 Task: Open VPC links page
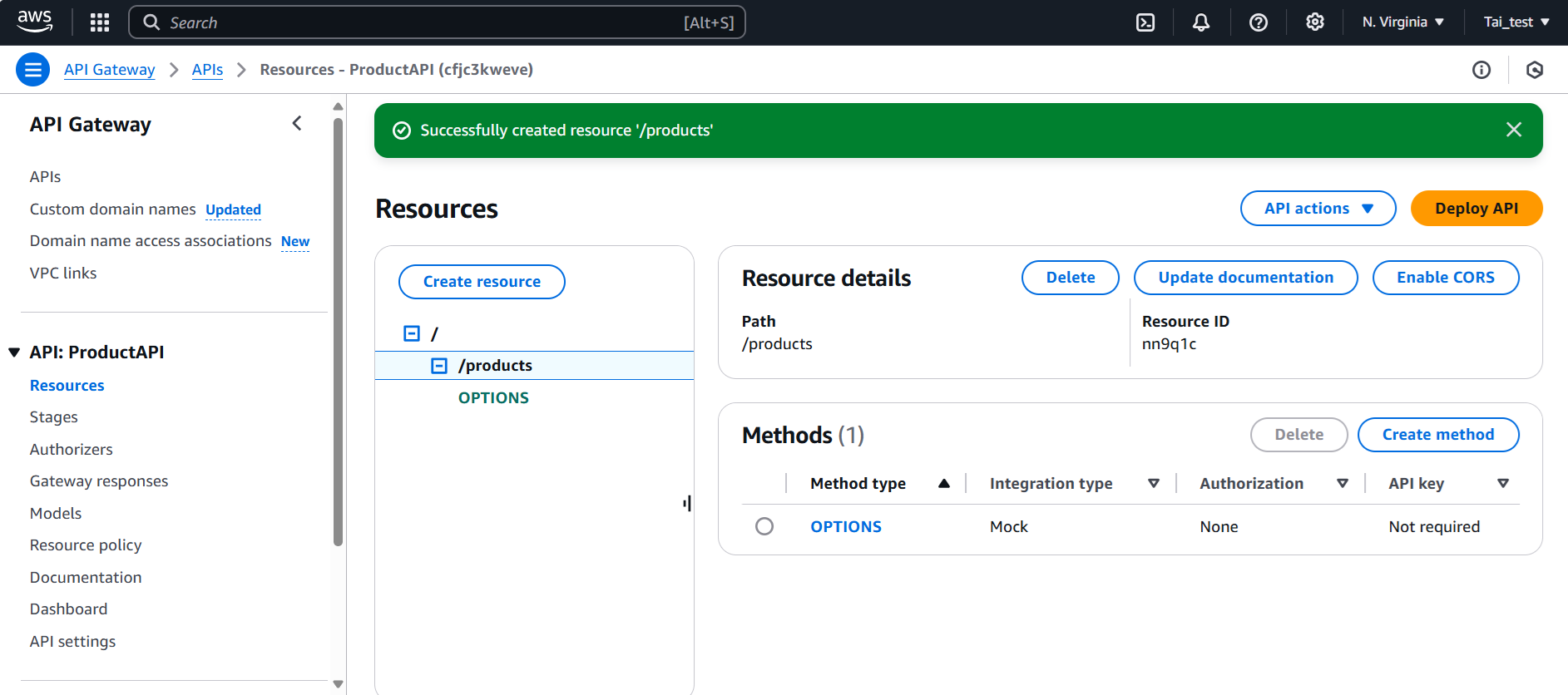[63, 274]
